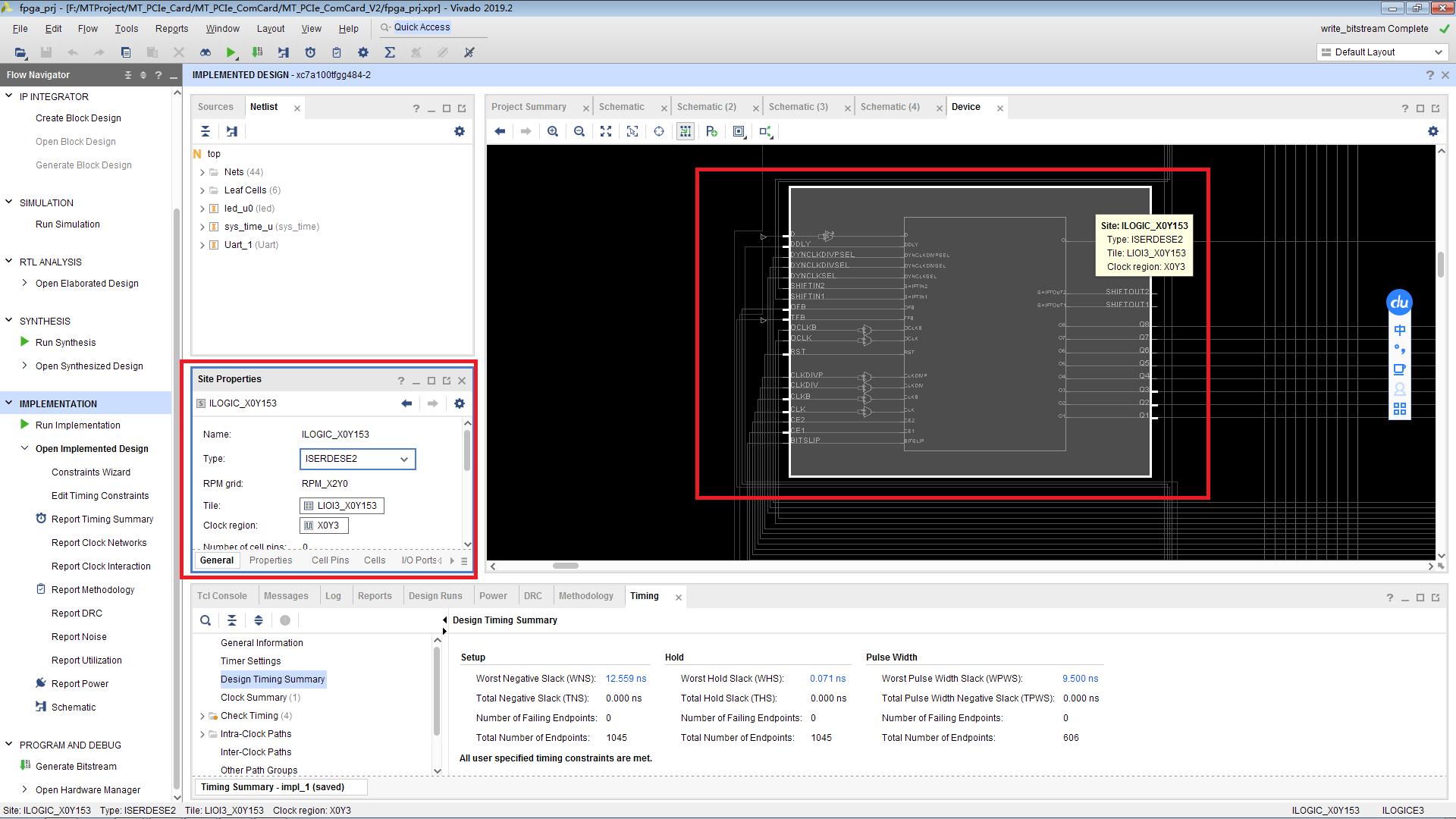Select Run Implementation in Flow Navigator
The height and width of the screenshot is (819, 1456).
coord(78,425)
